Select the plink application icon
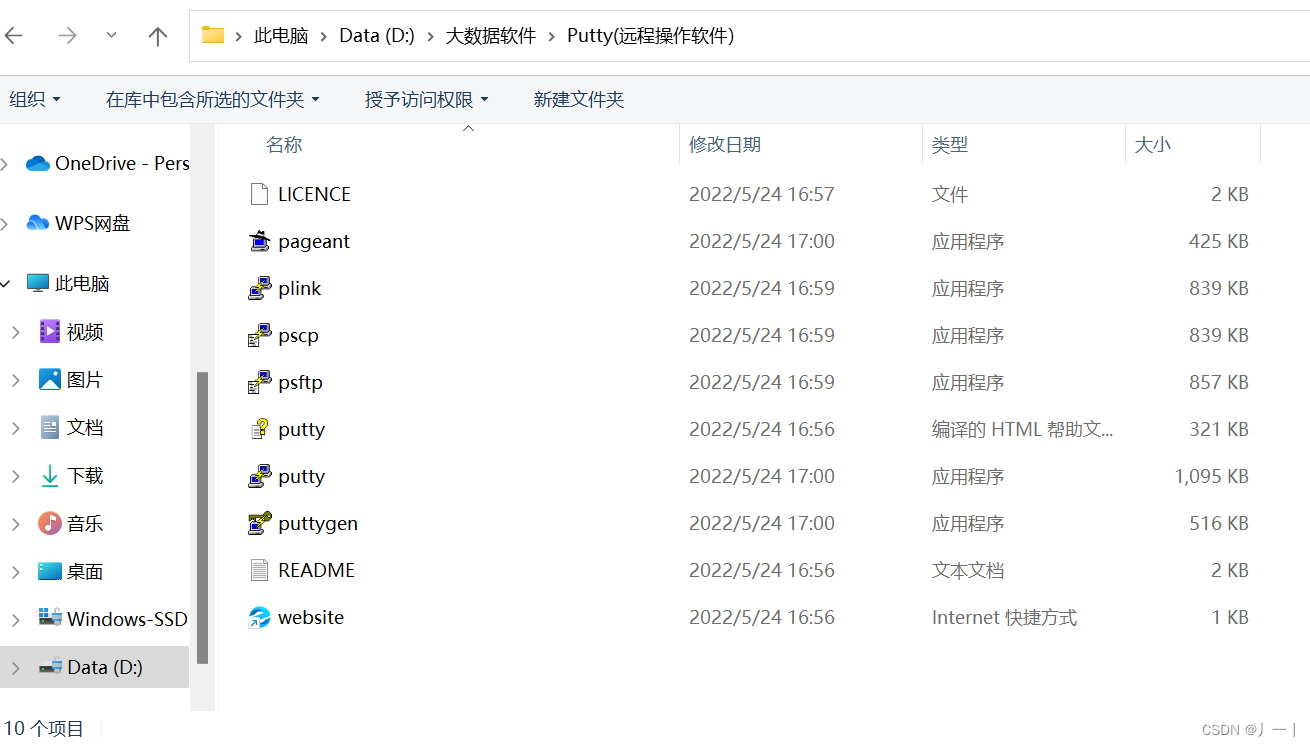Viewport: 1310px width, 746px height. click(260, 288)
